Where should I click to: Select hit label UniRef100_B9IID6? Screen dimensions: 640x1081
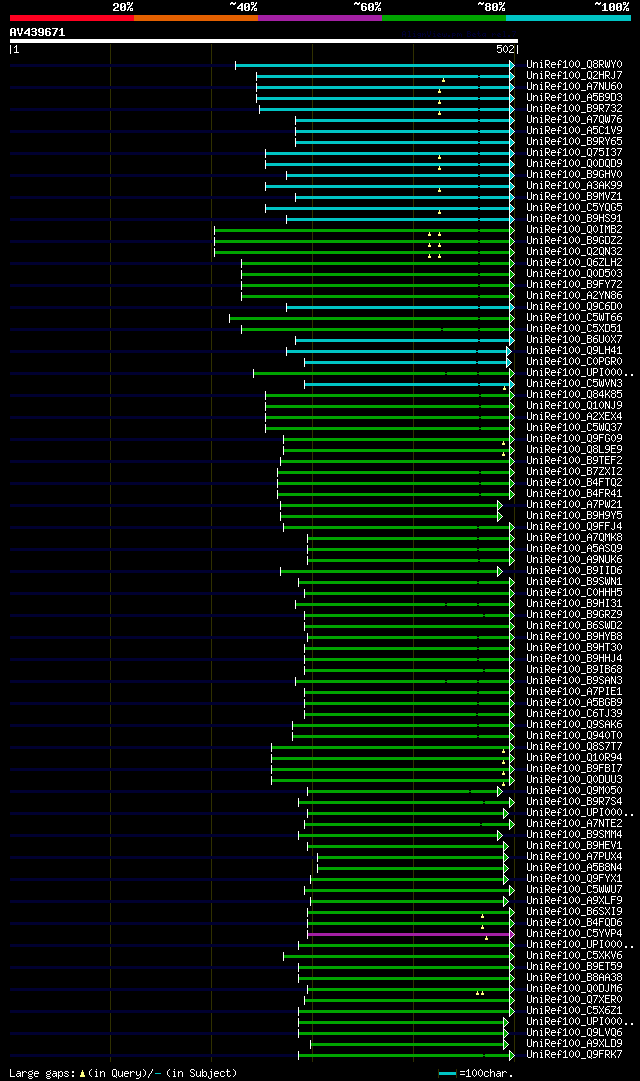point(574,572)
